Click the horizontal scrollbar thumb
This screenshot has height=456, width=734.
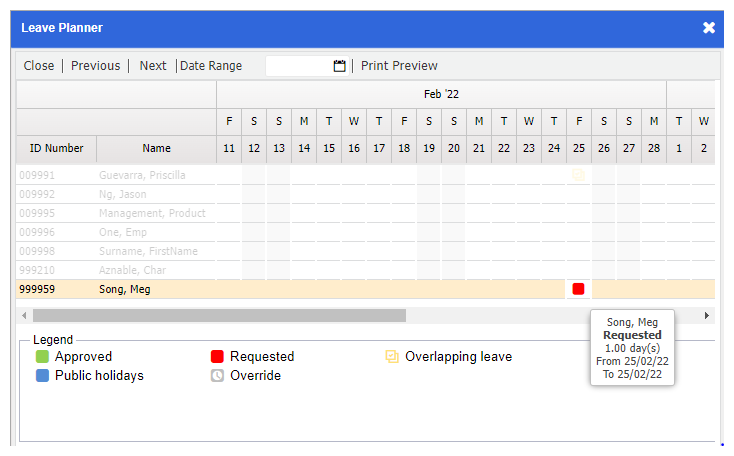[x=219, y=316]
